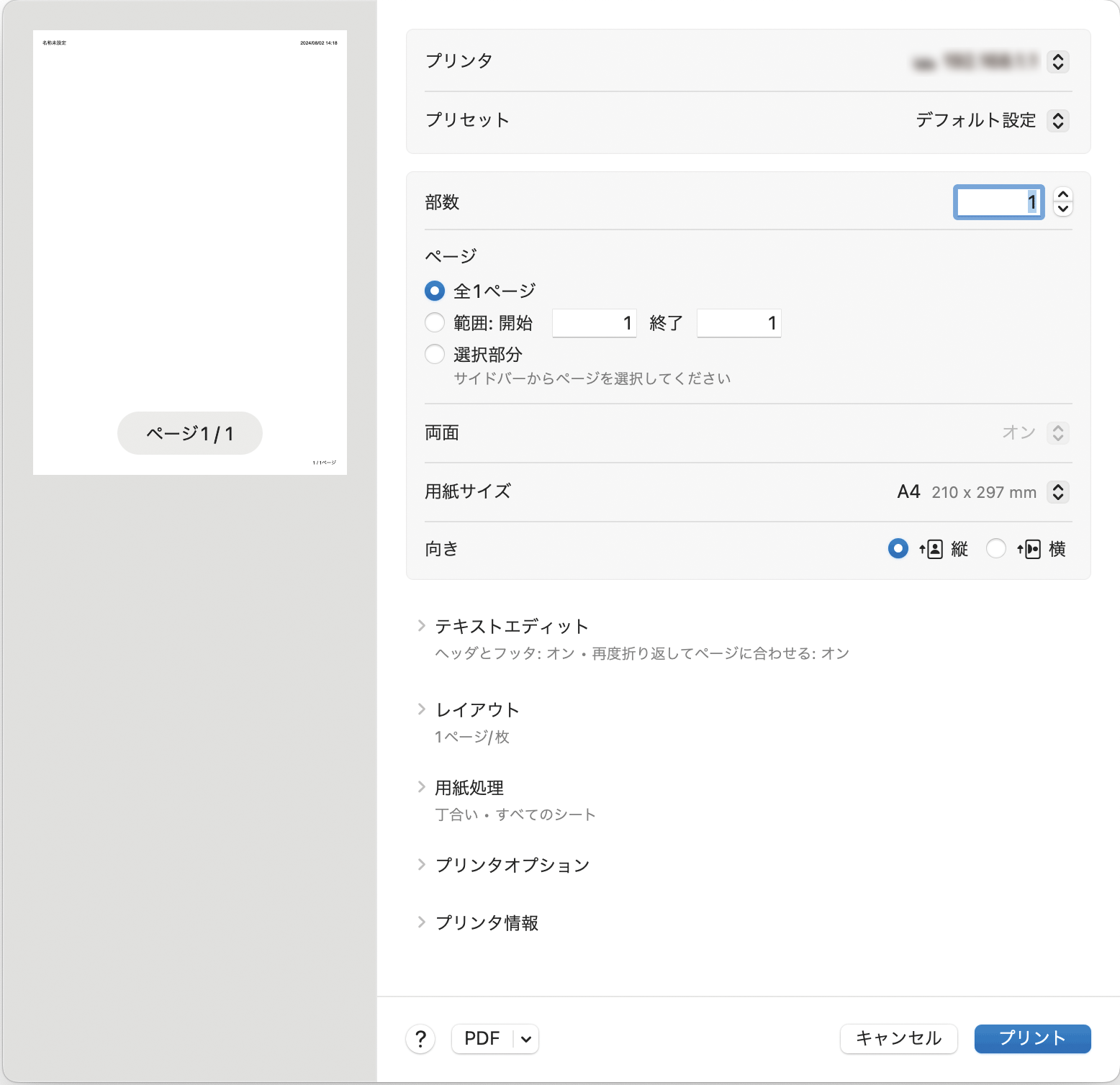The image size is (1120, 1085).
Task: Click the preset selection stepper arrows
Action: tap(1058, 121)
